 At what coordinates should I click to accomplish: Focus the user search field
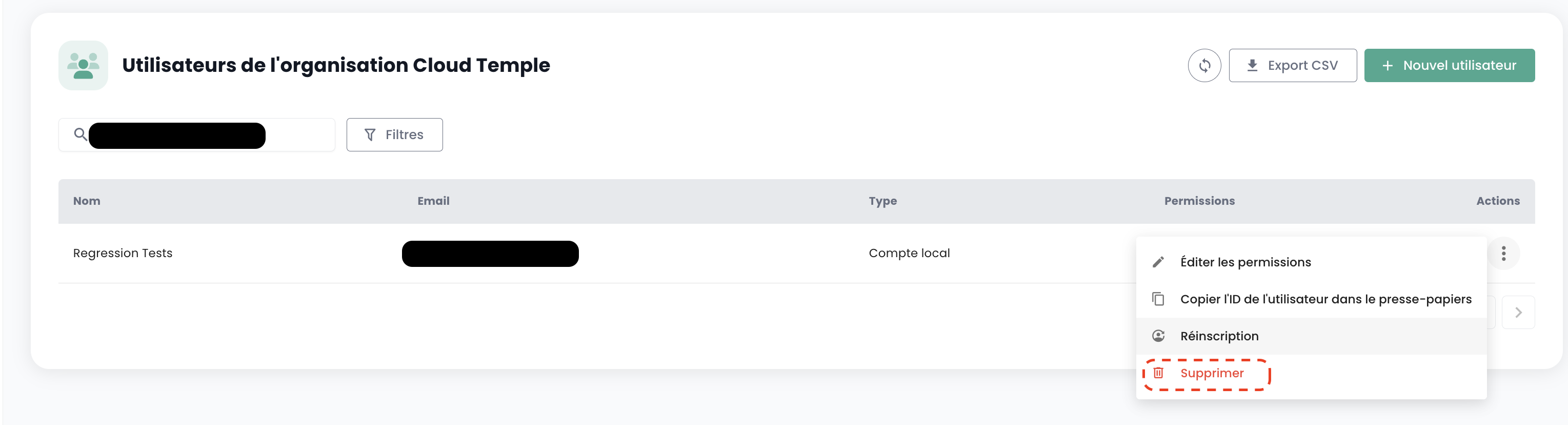click(298, 135)
